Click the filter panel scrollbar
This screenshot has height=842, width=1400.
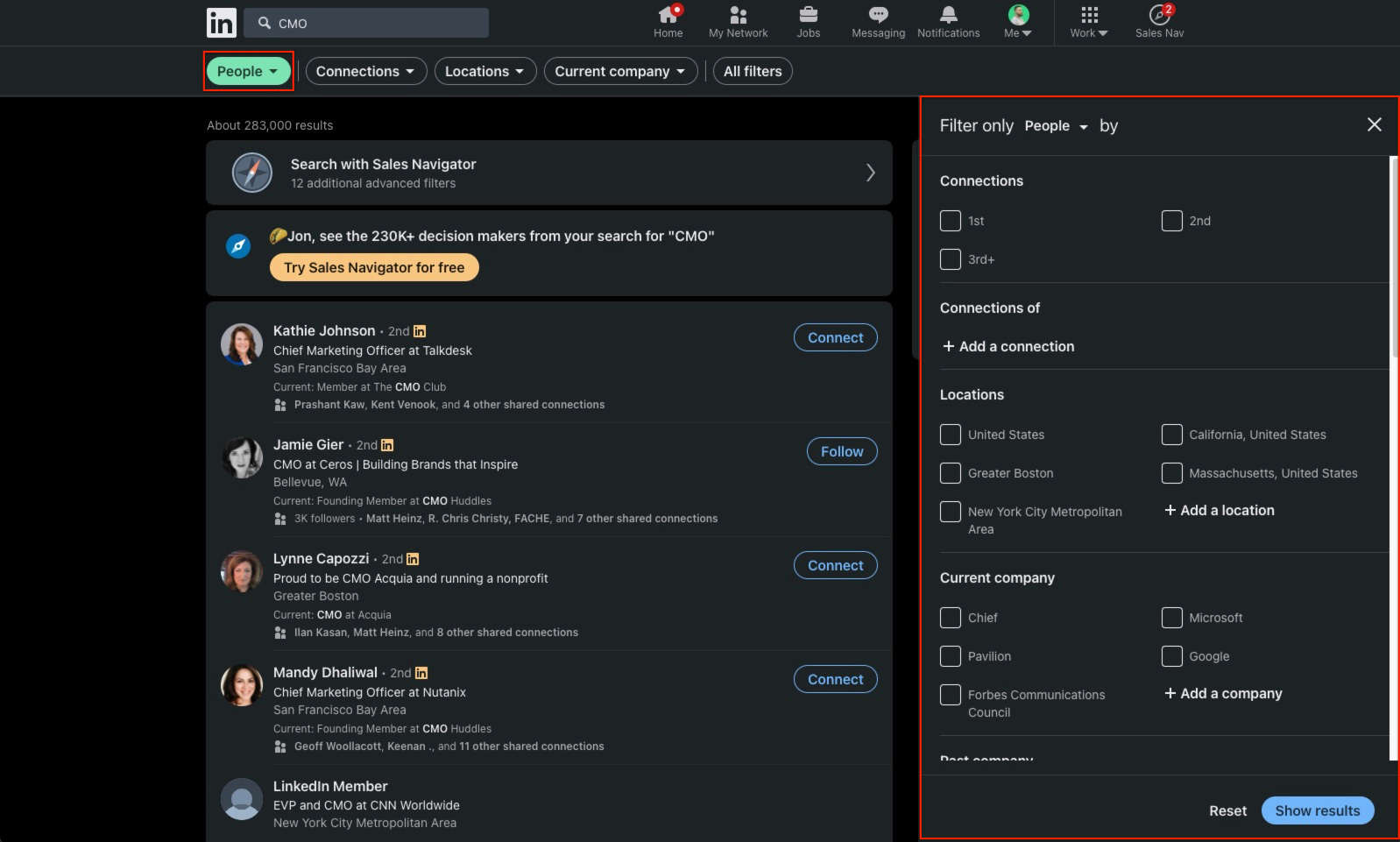click(x=1393, y=258)
